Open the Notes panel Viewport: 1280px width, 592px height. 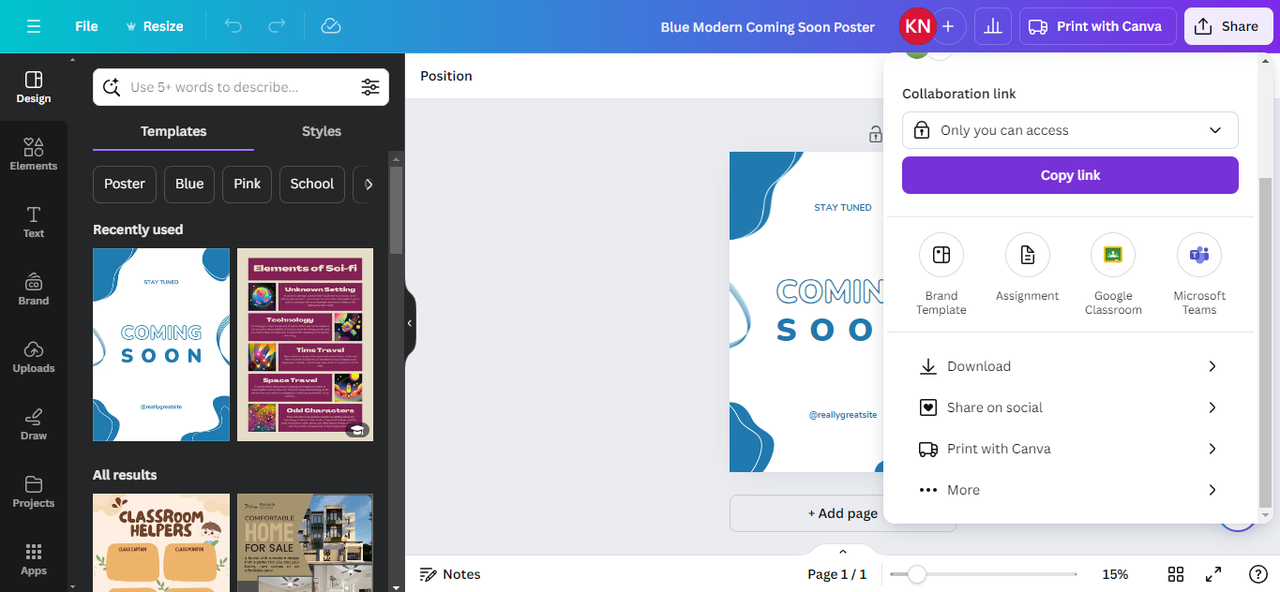(450, 574)
